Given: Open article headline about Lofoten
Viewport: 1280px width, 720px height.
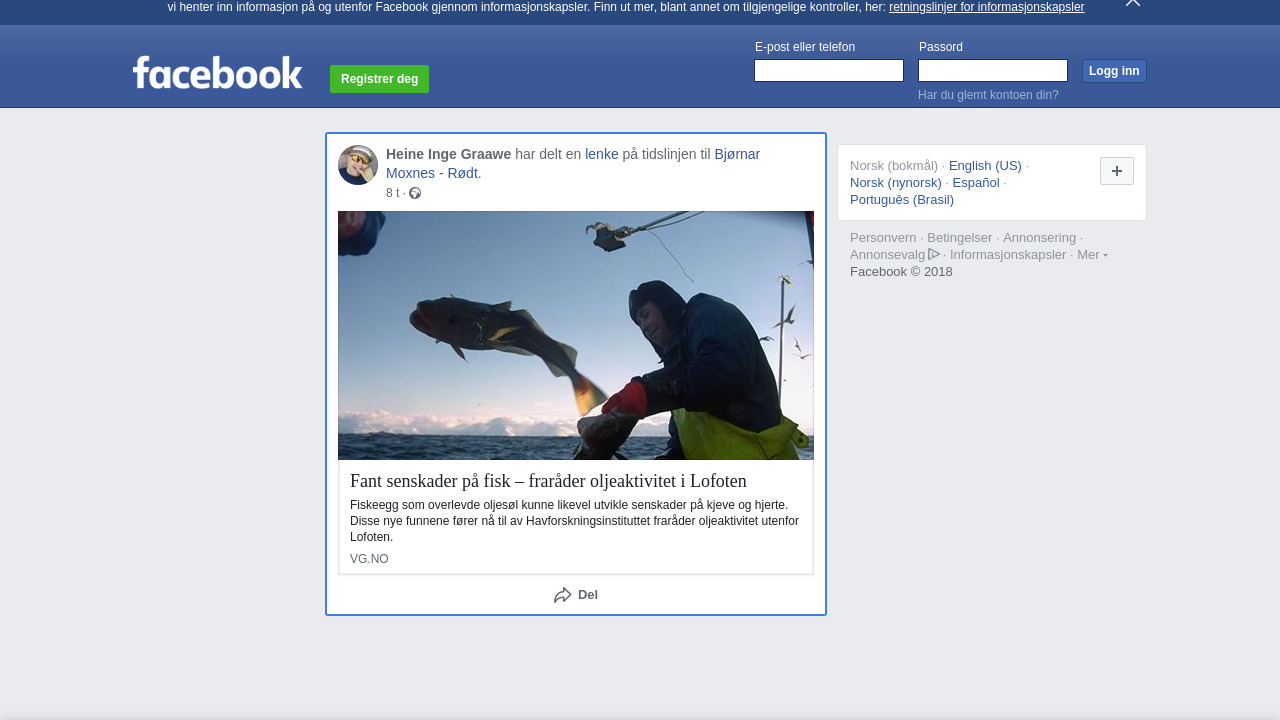Looking at the screenshot, I should (548, 481).
